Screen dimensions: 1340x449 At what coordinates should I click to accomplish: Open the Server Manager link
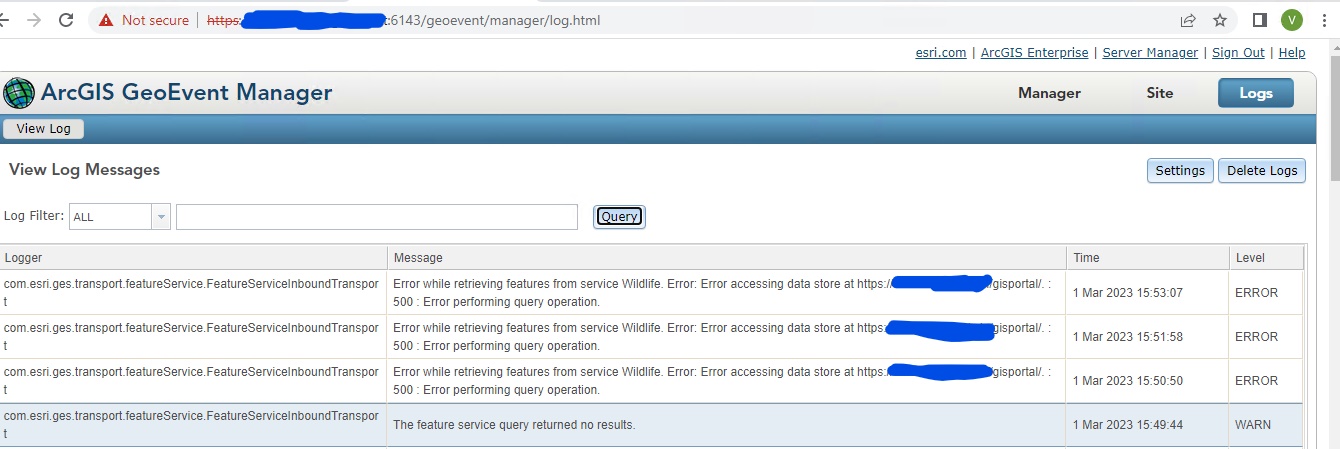(1150, 52)
